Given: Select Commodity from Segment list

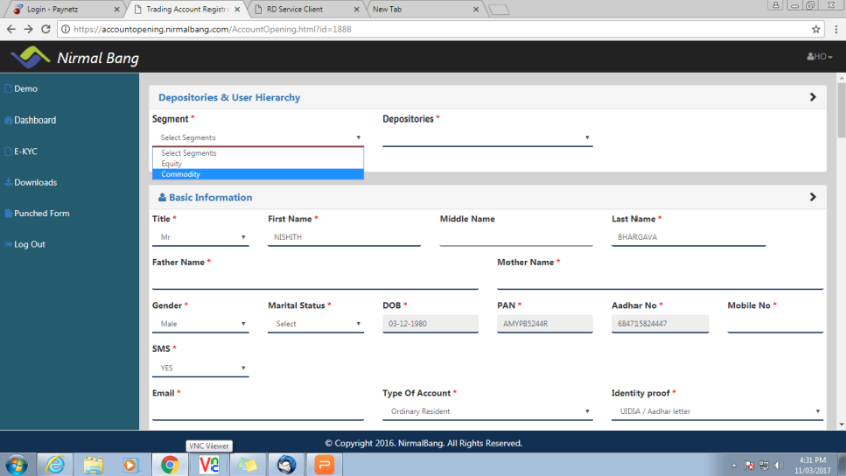Looking at the screenshot, I should (x=257, y=174).
